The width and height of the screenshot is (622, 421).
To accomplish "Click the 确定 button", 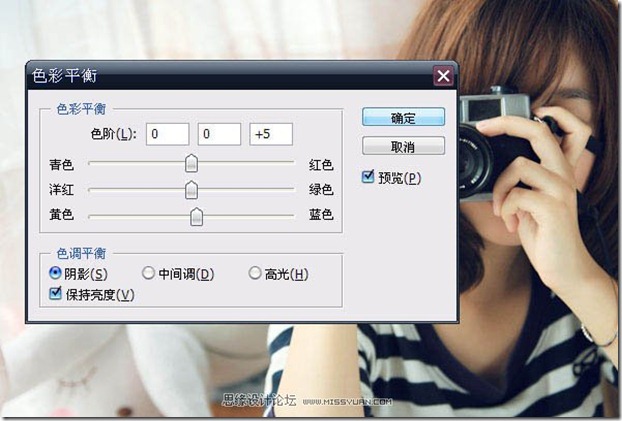I will (403, 117).
